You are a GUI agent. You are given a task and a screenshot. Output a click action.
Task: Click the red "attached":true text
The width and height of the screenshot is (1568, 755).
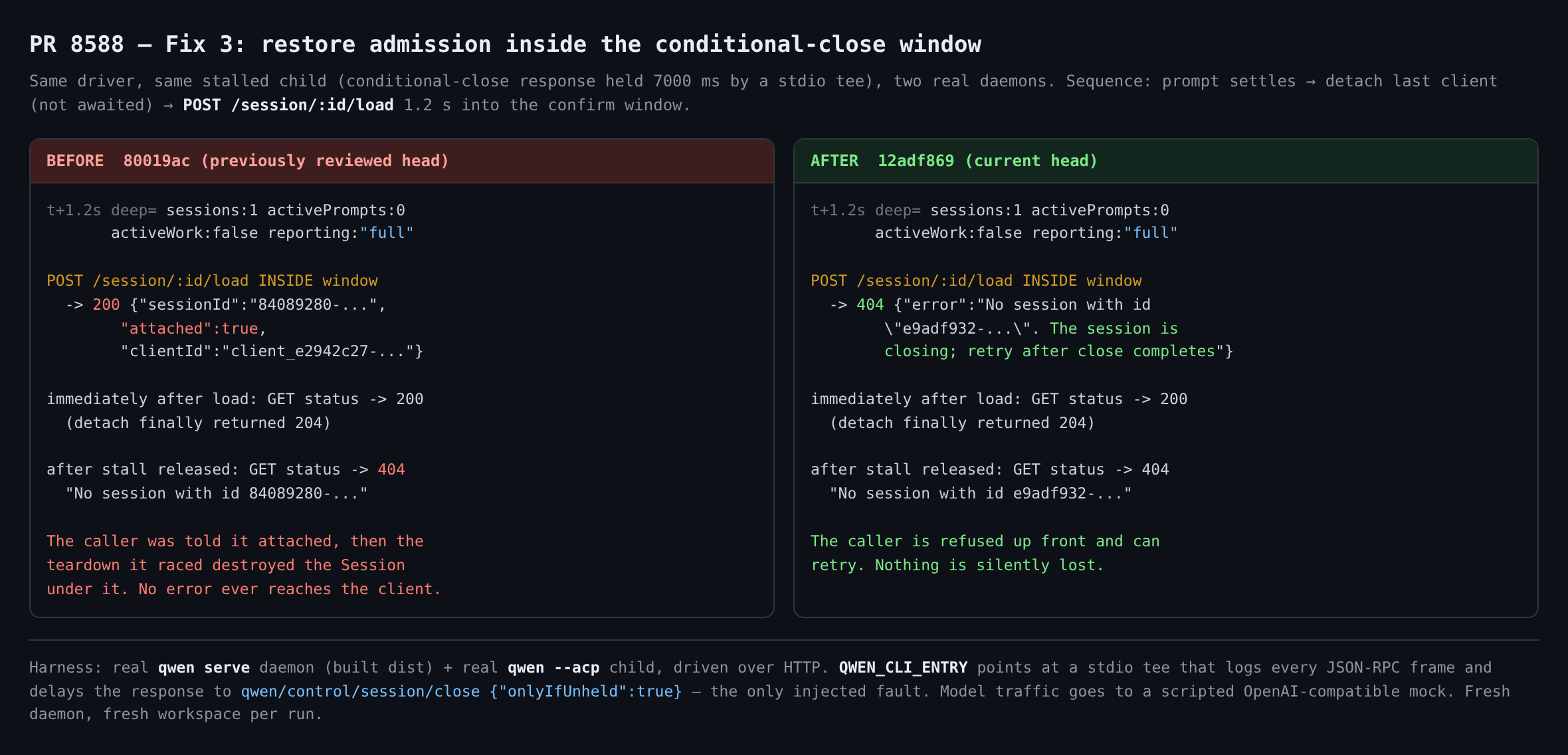pos(189,328)
